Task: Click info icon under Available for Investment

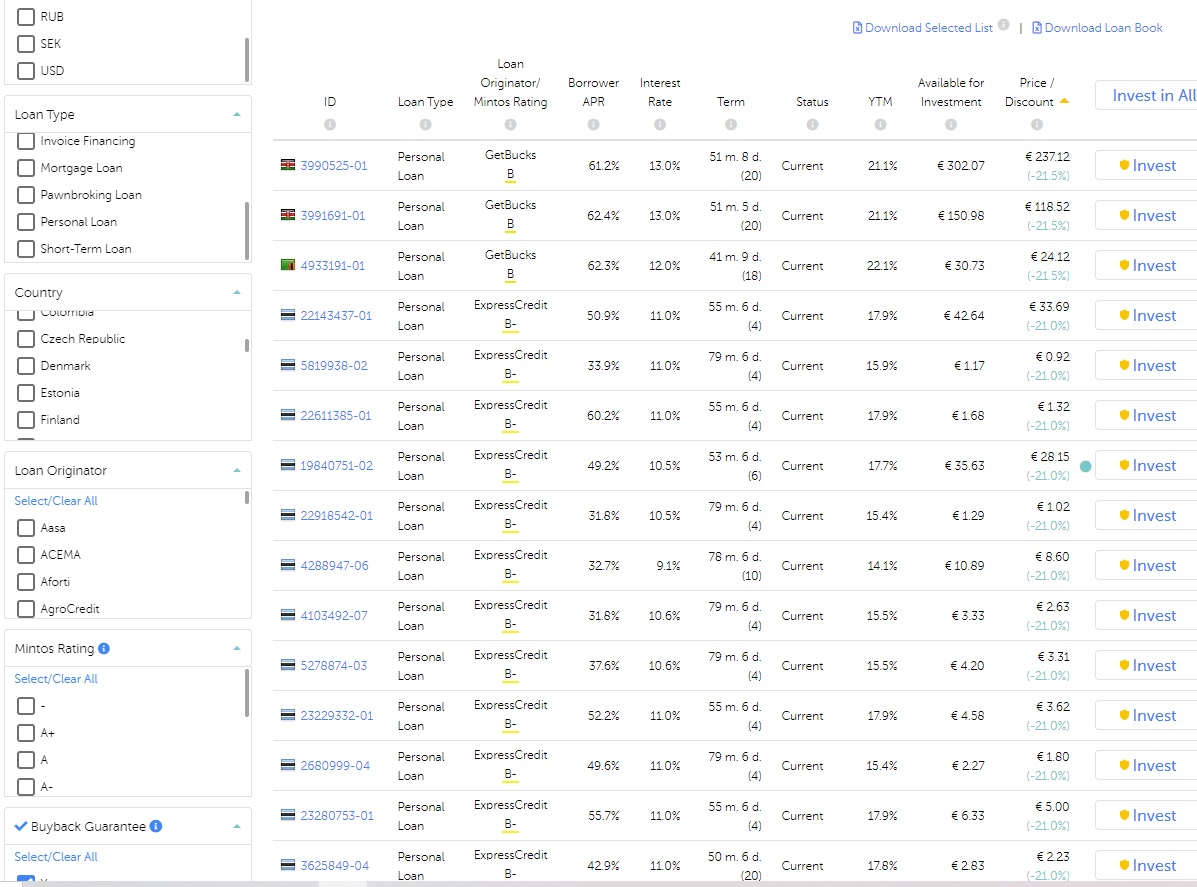Action: 950,124
